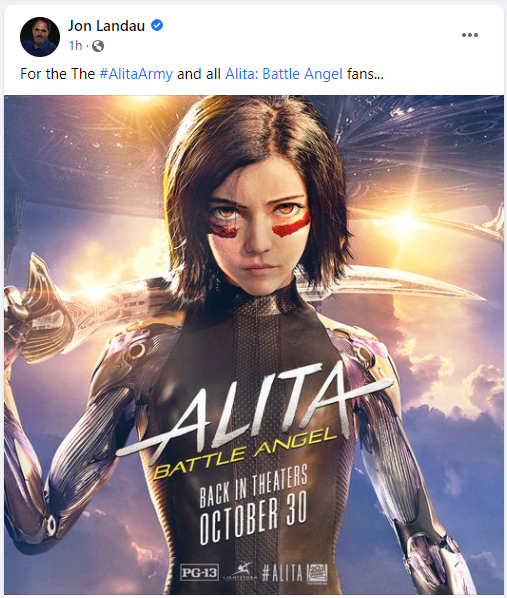Follow the #AlitaArmy hashtag link

point(136,74)
